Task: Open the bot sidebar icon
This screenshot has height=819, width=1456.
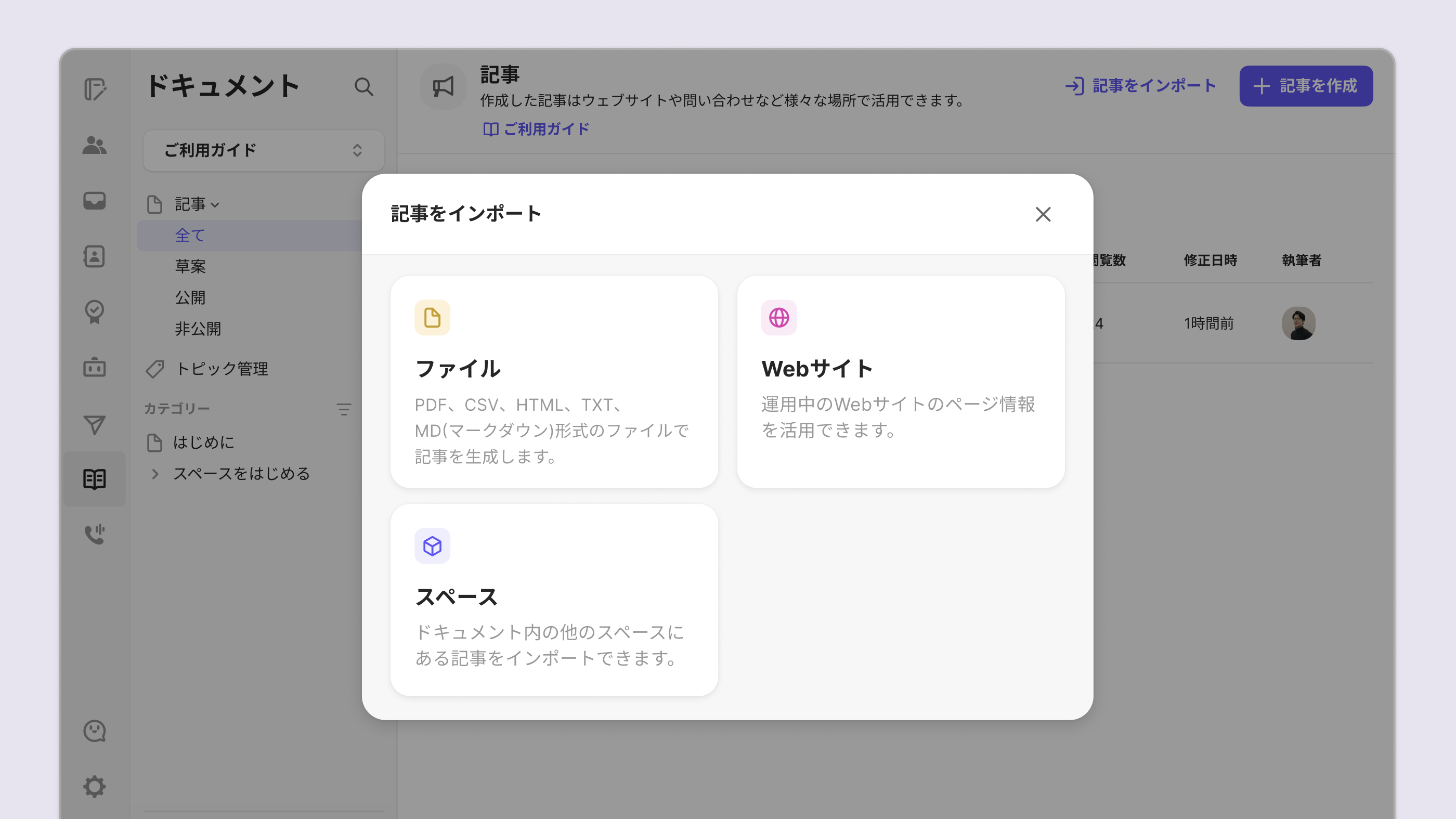Action: [x=95, y=368]
